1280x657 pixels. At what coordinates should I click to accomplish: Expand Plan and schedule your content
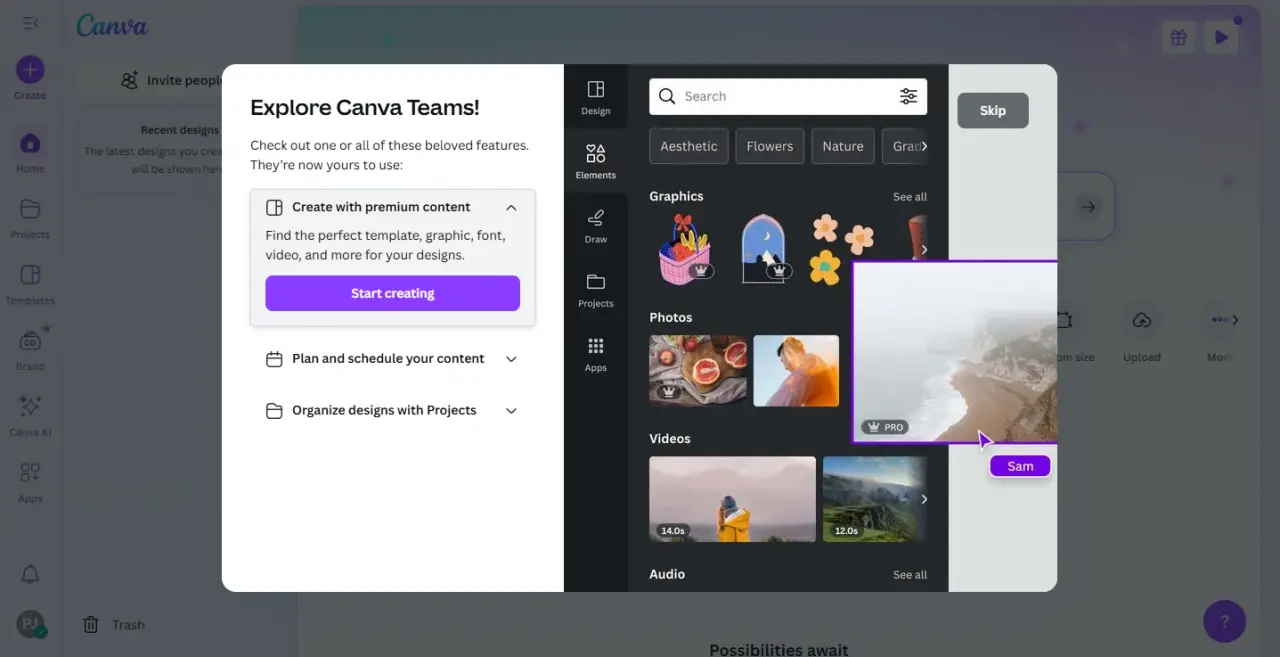(x=392, y=359)
